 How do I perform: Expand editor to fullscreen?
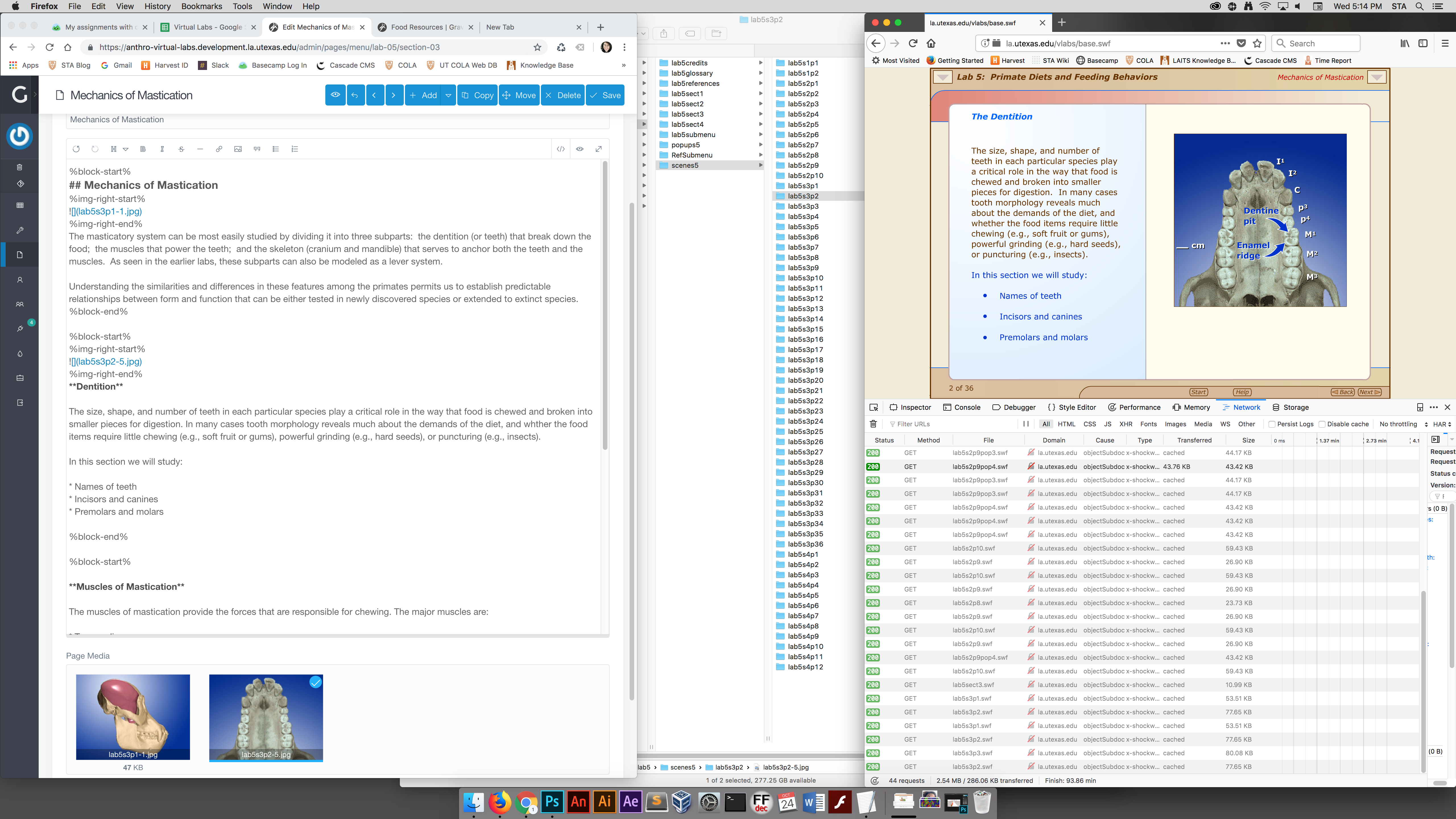599,149
